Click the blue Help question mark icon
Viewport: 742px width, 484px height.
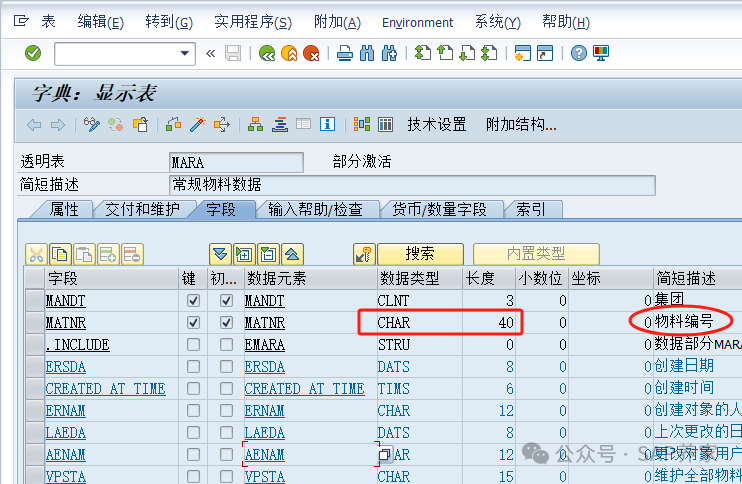click(578, 53)
